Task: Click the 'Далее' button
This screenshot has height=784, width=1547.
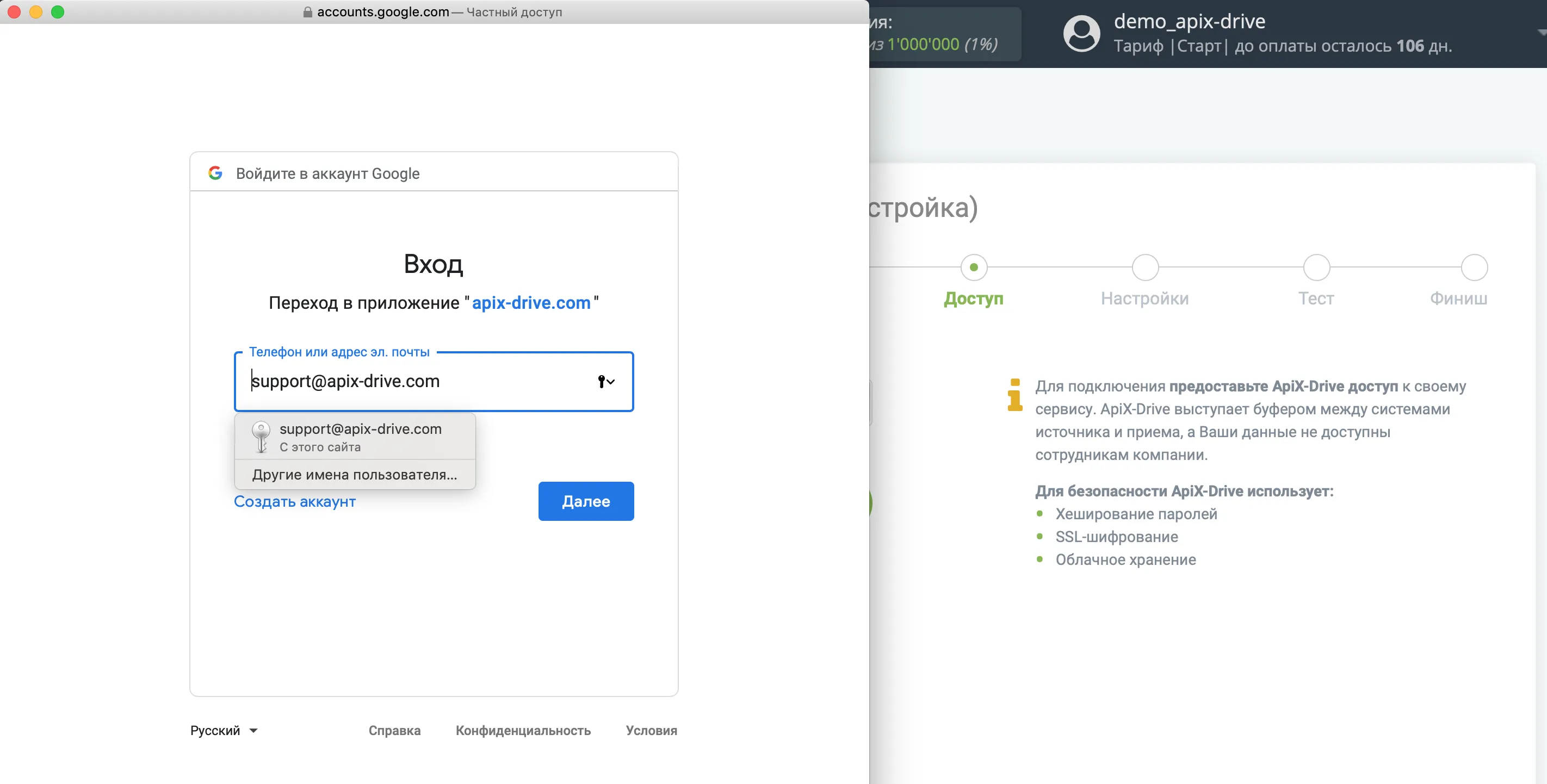Action: 585,501
